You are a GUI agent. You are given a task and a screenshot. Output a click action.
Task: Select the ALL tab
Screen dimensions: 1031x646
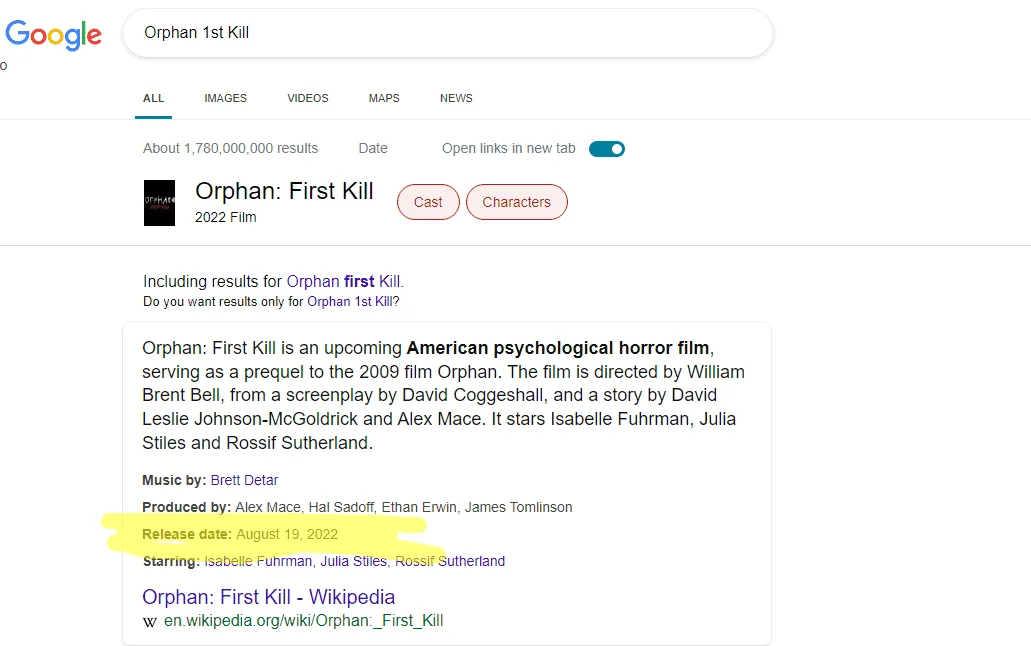click(153, 98)
